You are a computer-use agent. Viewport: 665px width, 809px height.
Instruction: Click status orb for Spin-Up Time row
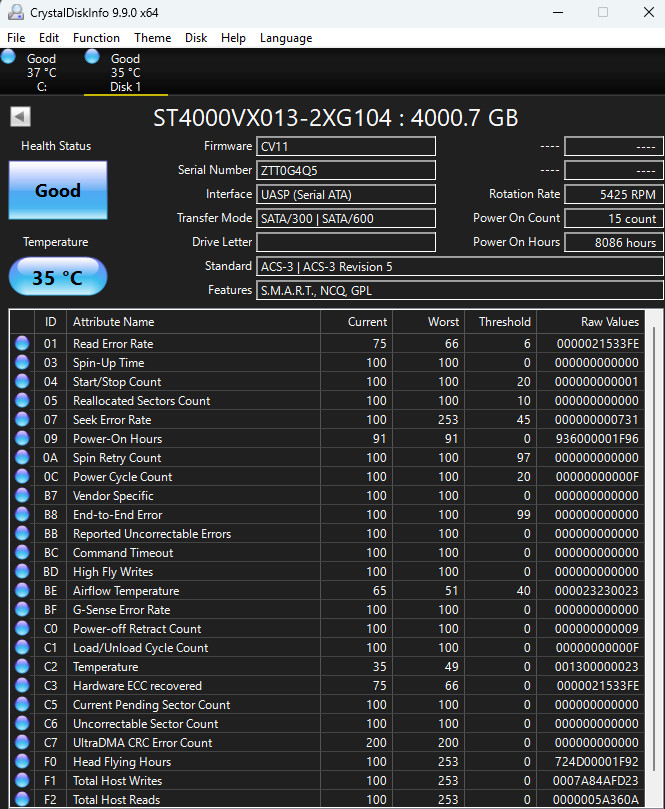click(x=22, y=362)
